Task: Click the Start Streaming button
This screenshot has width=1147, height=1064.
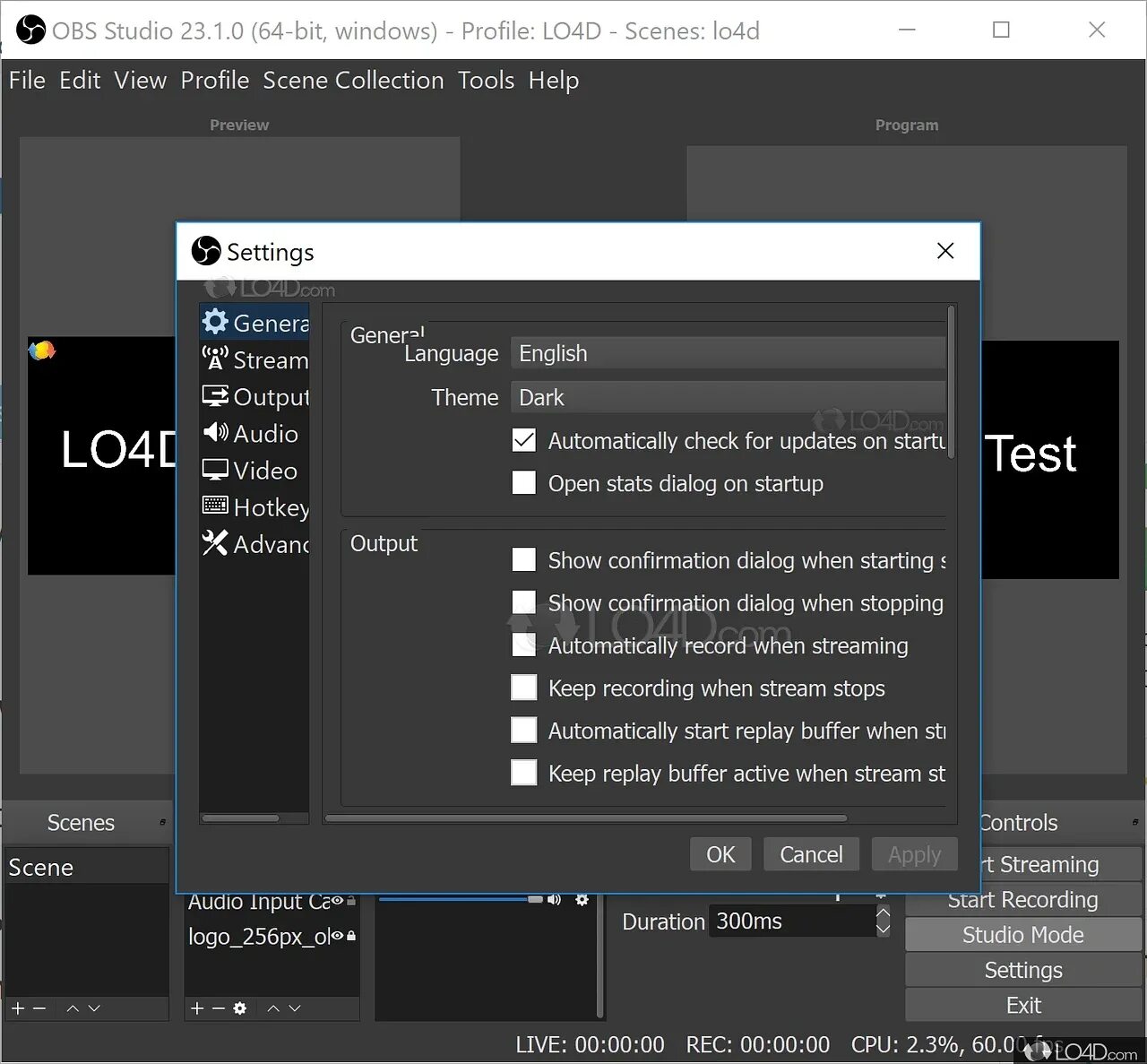Action: coord(1062,864)
